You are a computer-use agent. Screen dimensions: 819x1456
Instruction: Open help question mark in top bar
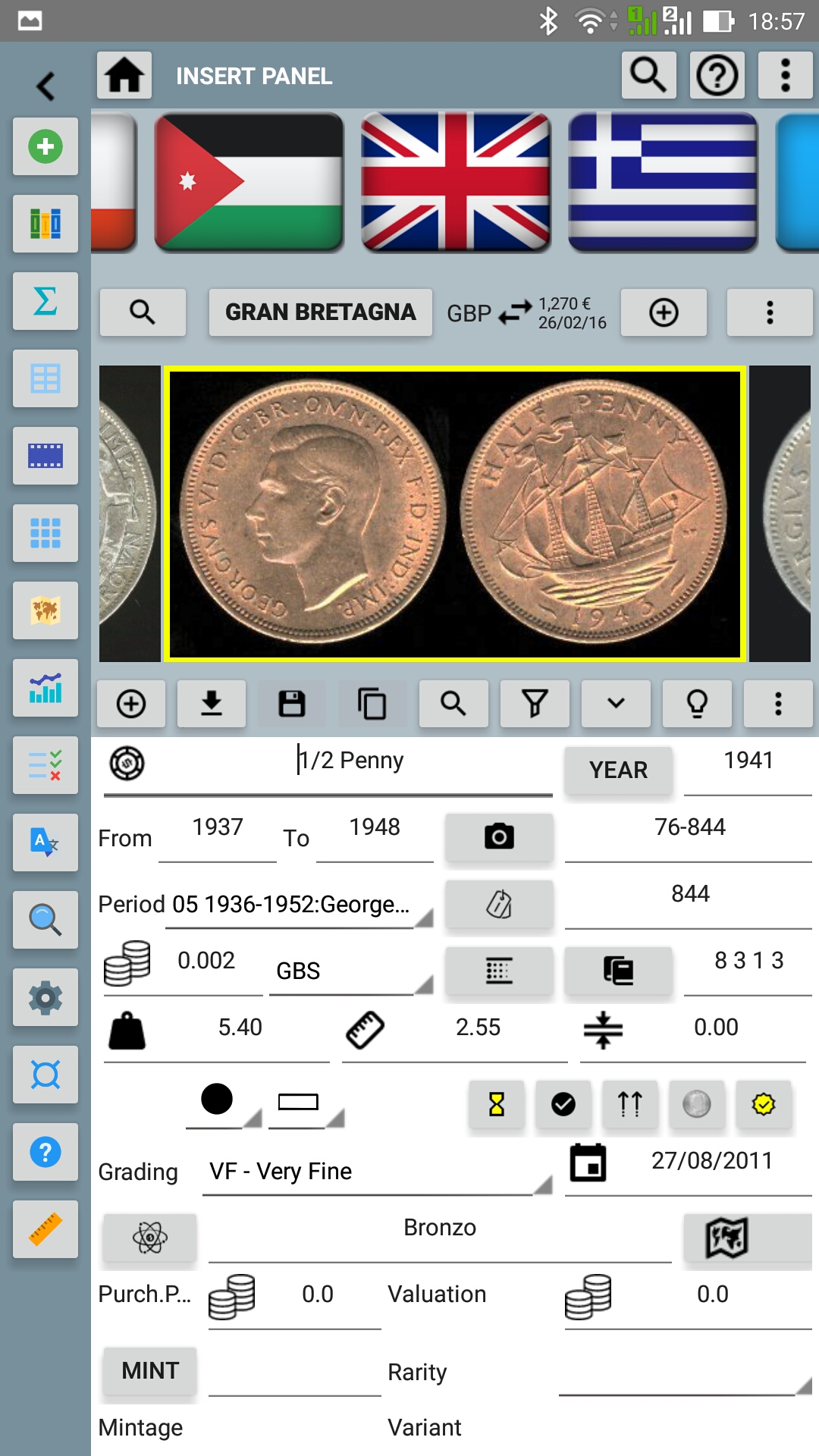(717, 75)
